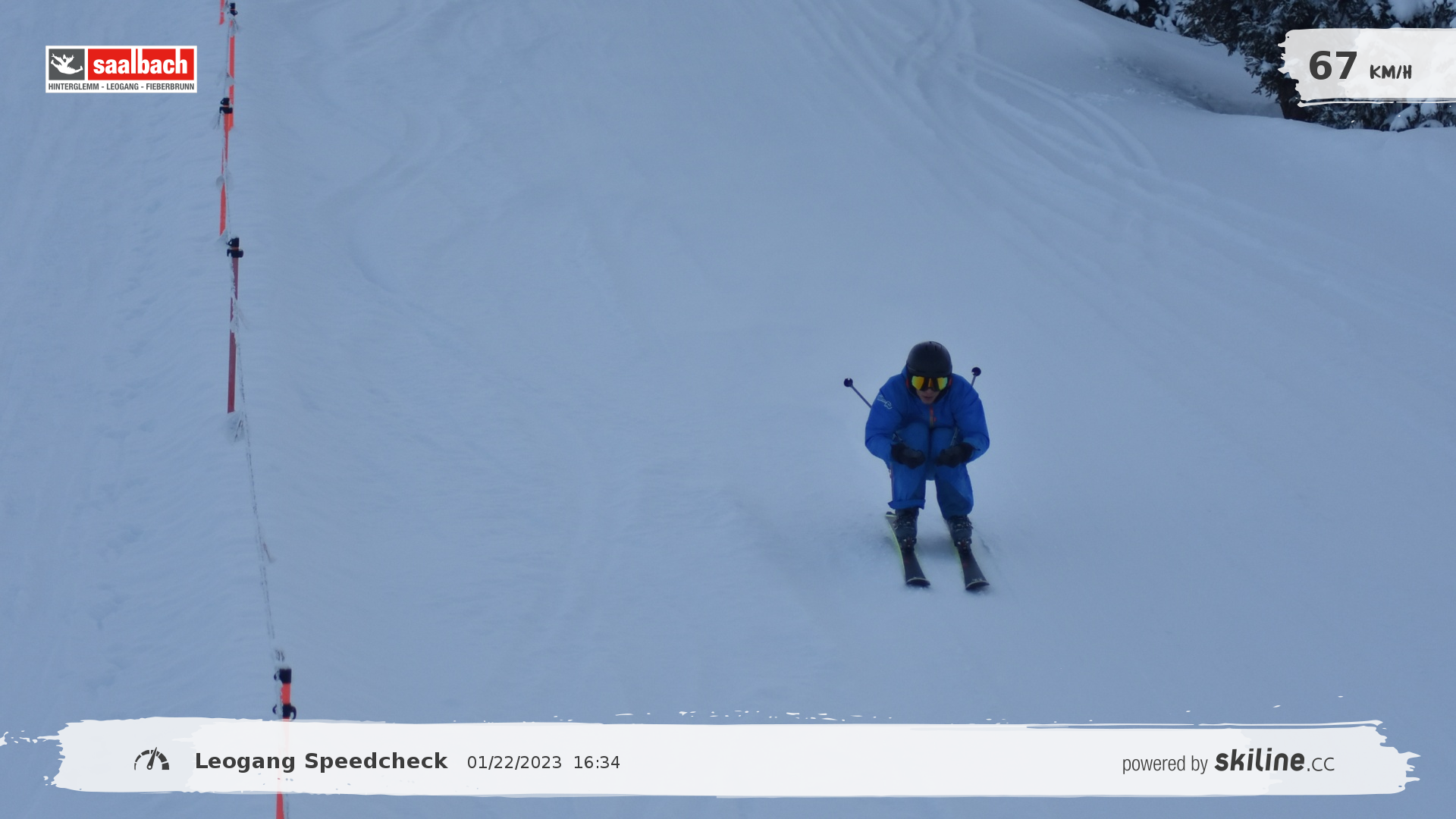Click the orange fence pole near bottom banner
Viewport: 1456px width, 819px height.
click(x=285, y=694)
